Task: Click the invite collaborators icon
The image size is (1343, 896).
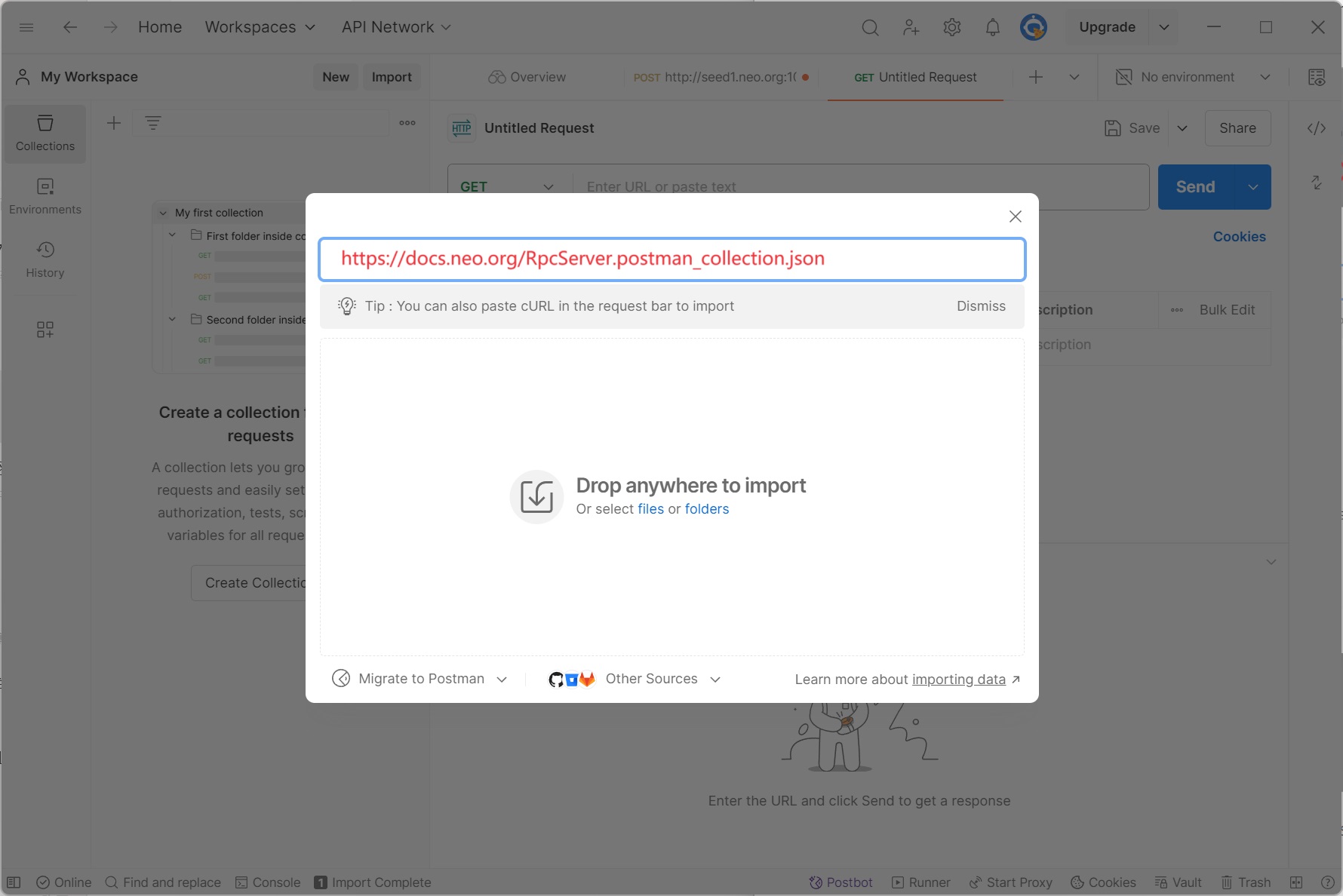Action: point(911,27)
